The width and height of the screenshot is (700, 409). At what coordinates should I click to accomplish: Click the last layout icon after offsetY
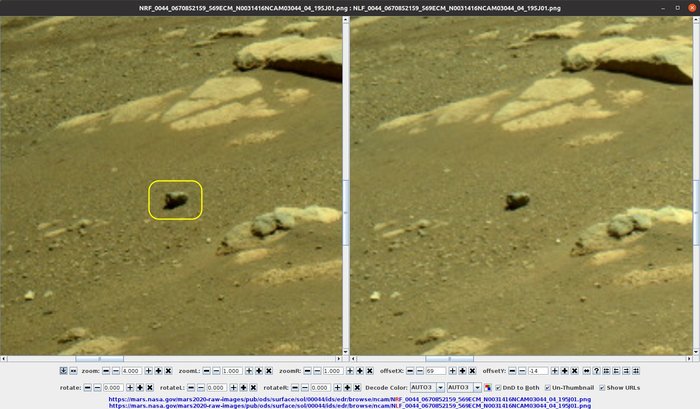(636, 371)
